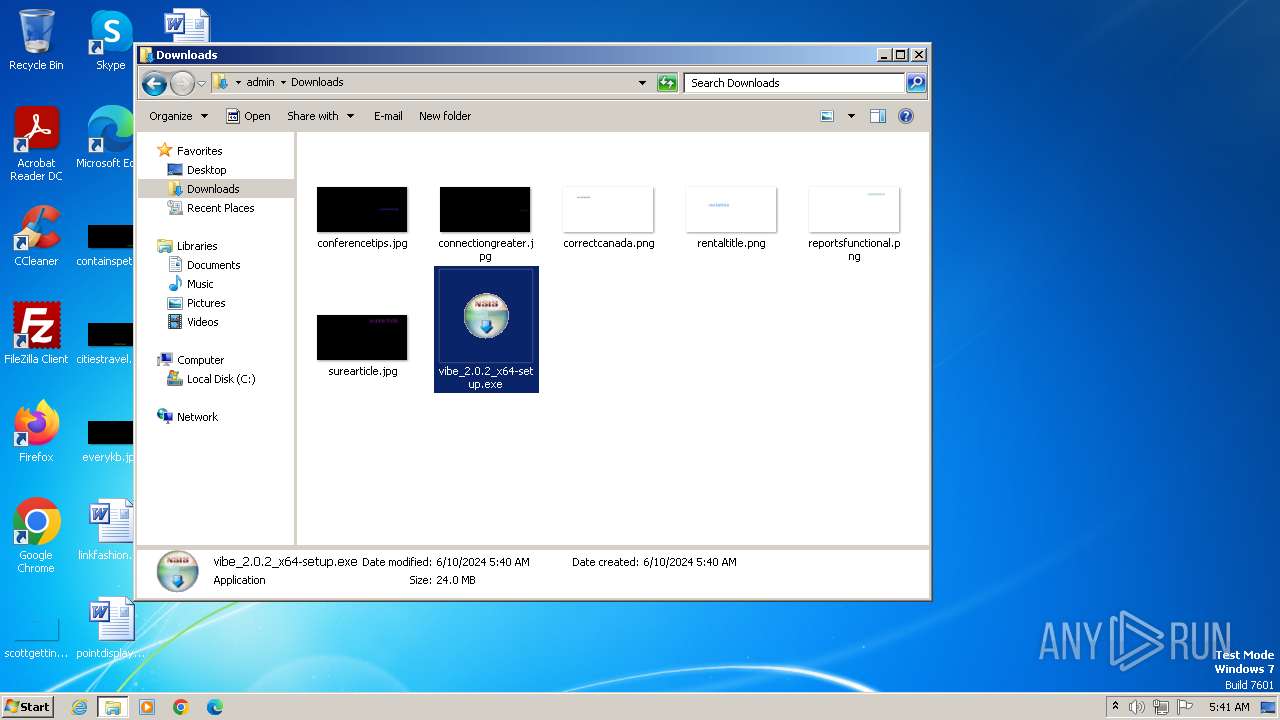The image size is (1280, 720).
Task: Open the Recycle Bin desktop icon
Action: [36, 40]
